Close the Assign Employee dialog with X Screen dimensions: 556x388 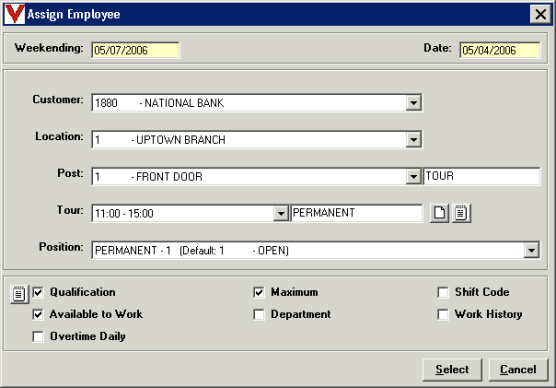(x=540, y=15)
